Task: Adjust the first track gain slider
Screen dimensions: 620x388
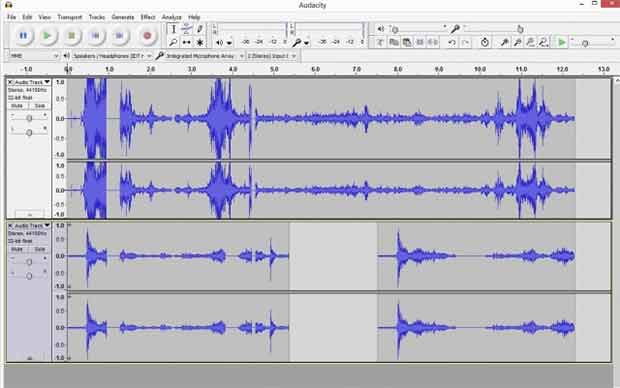Action: pyautogui.click(x=29, y=118)
